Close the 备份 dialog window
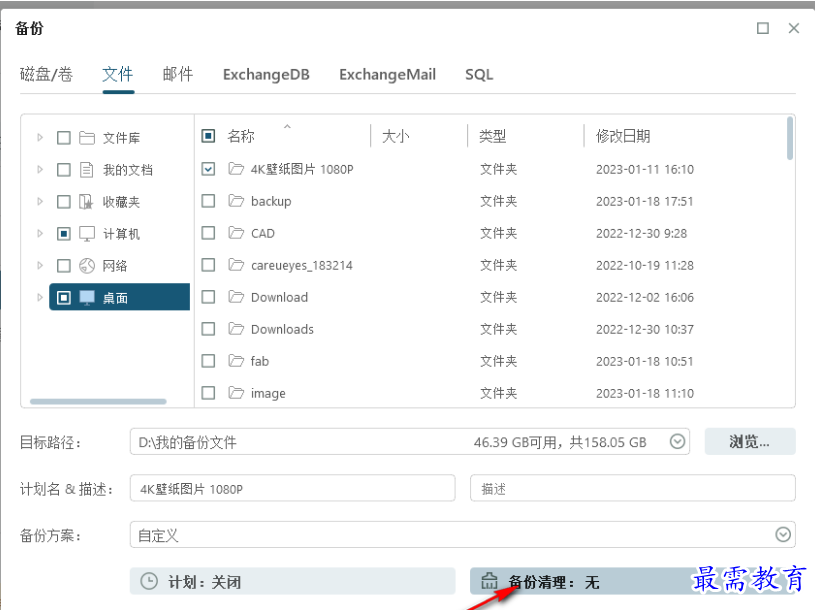The image size is (815, 610). (794, 28)
